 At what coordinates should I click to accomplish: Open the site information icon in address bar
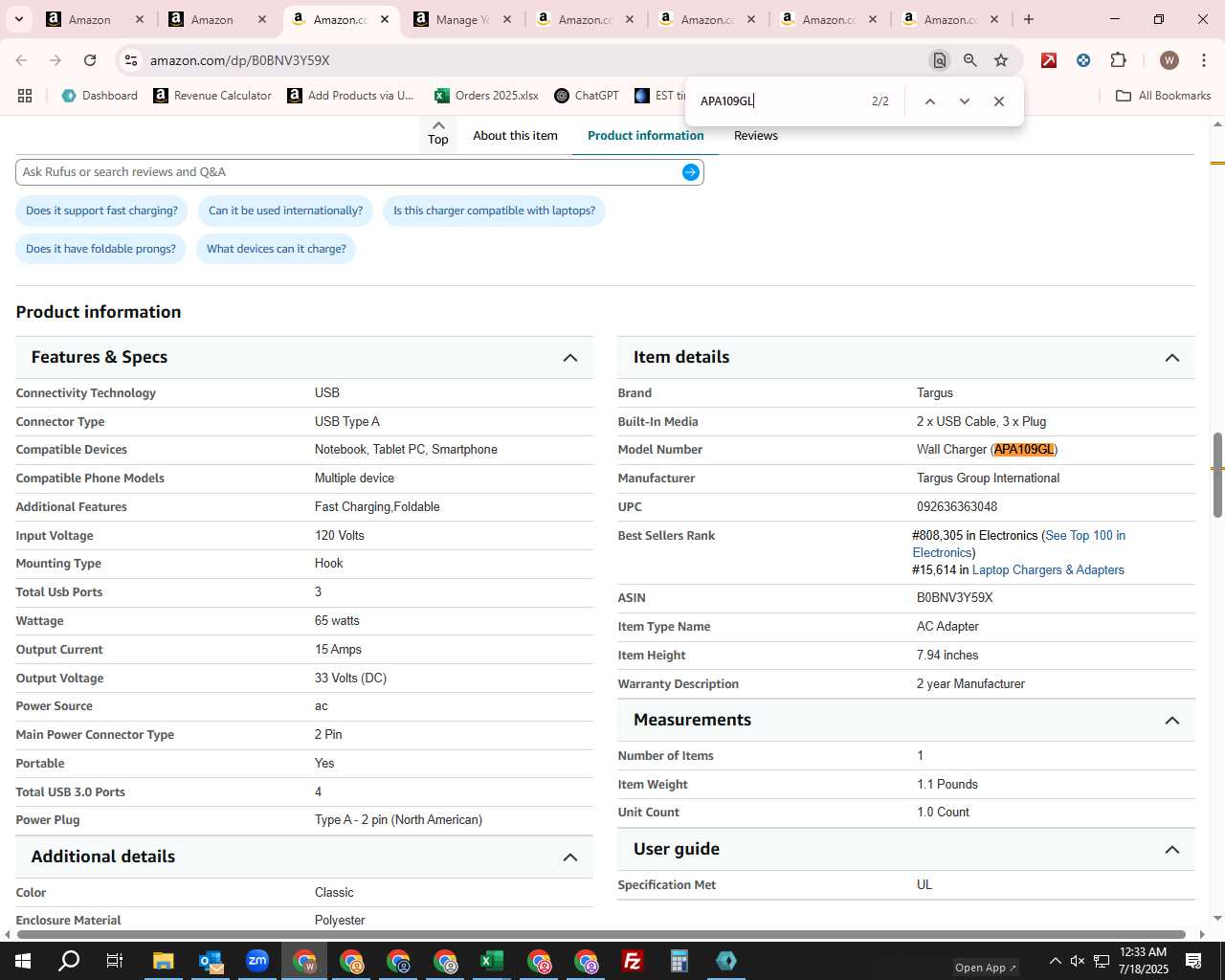coord(131,60)
